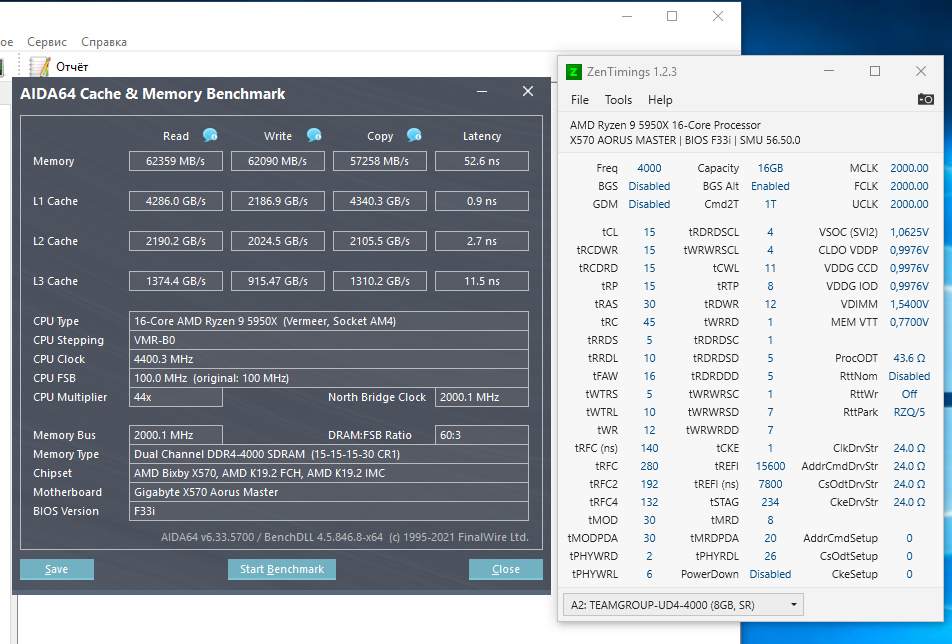Click the ZenTimings screenshot camera icon
Viewport: 952px width, 644px height.
pos(925,99)
